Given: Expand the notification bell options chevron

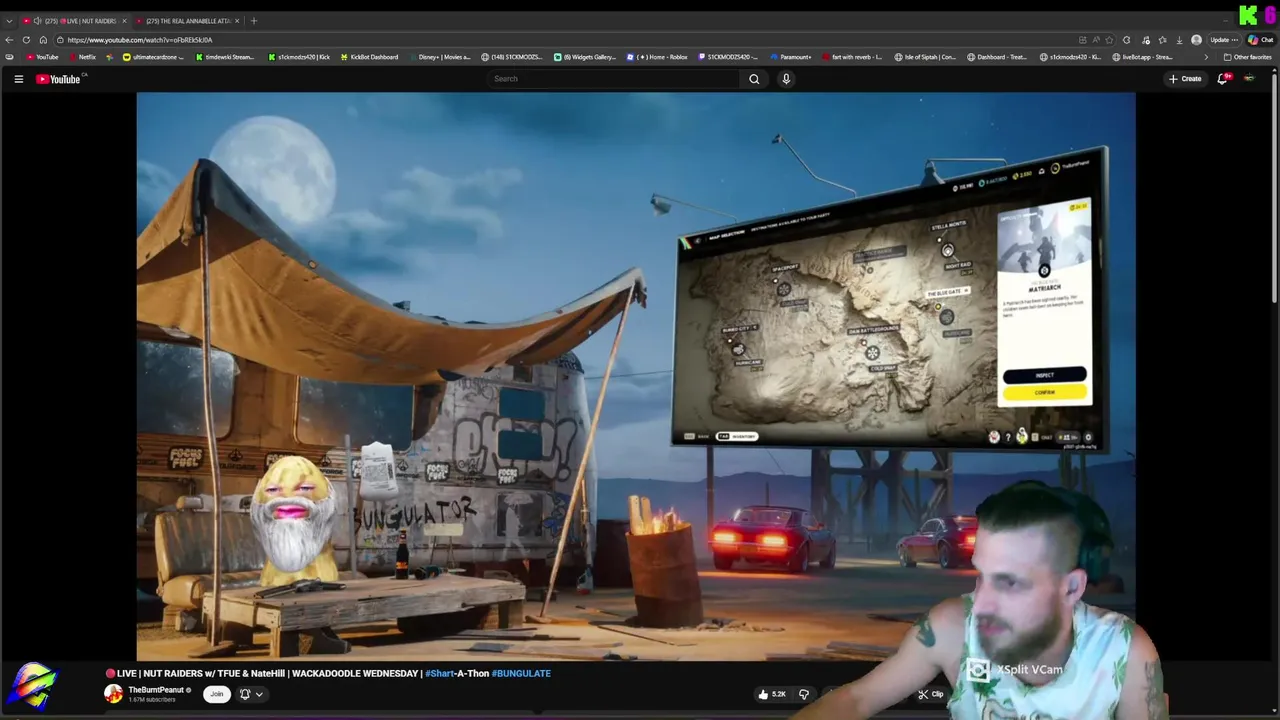Looking at the screenshot, I should click(x=259, y=694).
